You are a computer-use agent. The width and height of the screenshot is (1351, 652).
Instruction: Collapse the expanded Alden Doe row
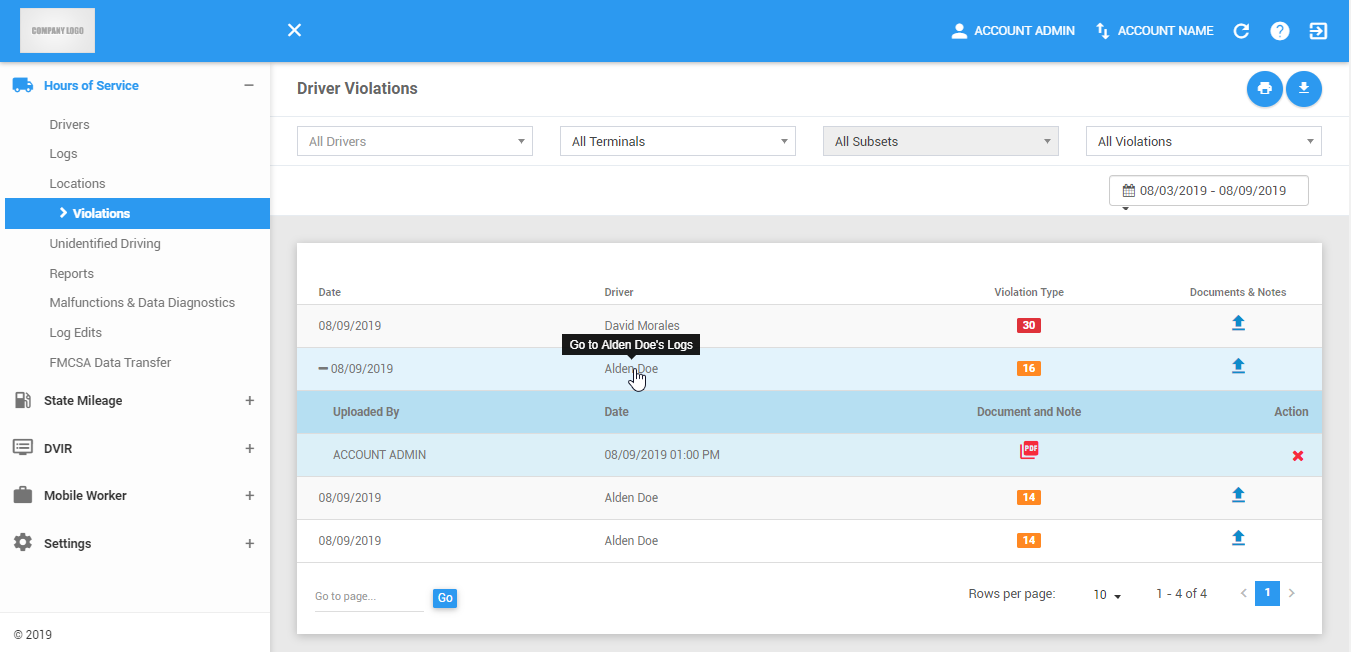323,369
